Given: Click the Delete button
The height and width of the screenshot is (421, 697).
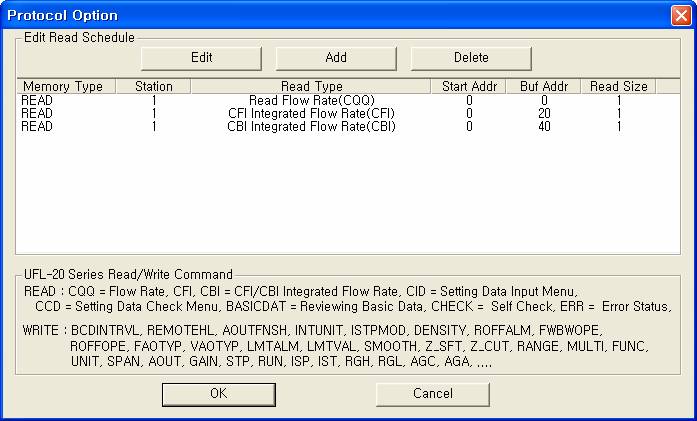Looking at the screenshot, I should click(x=471, y=58).
